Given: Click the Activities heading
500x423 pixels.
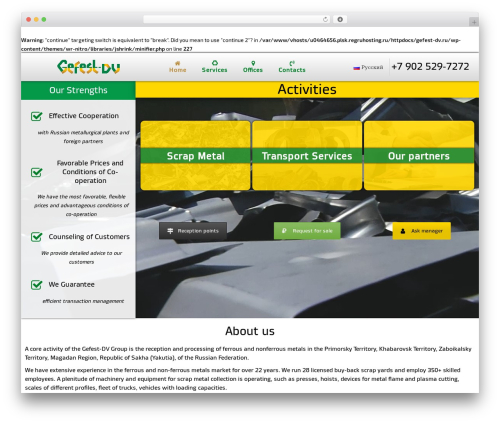Looking at the screenshot, I should (x=307, y=89).
